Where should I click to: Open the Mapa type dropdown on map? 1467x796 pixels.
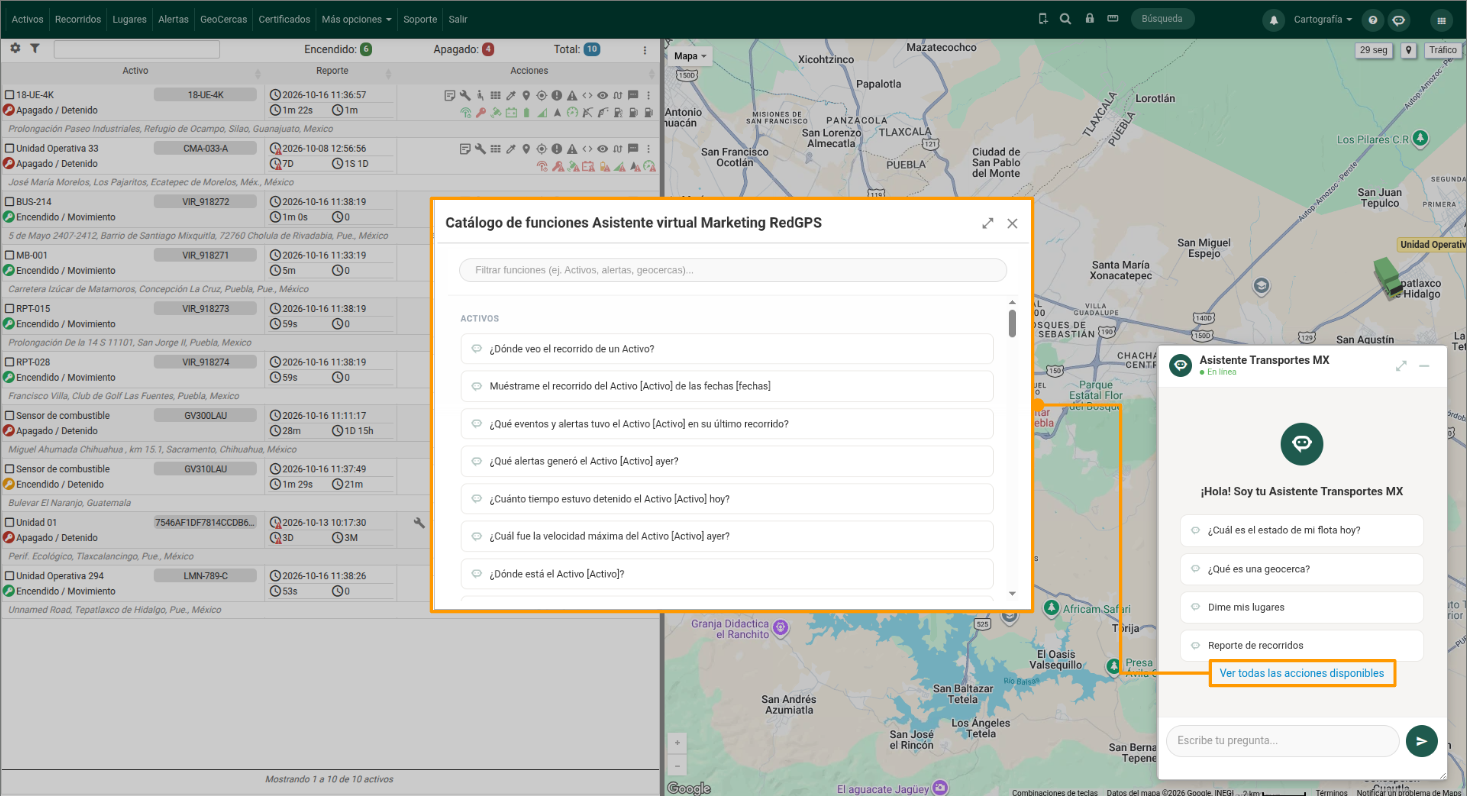tap(690, 56)
